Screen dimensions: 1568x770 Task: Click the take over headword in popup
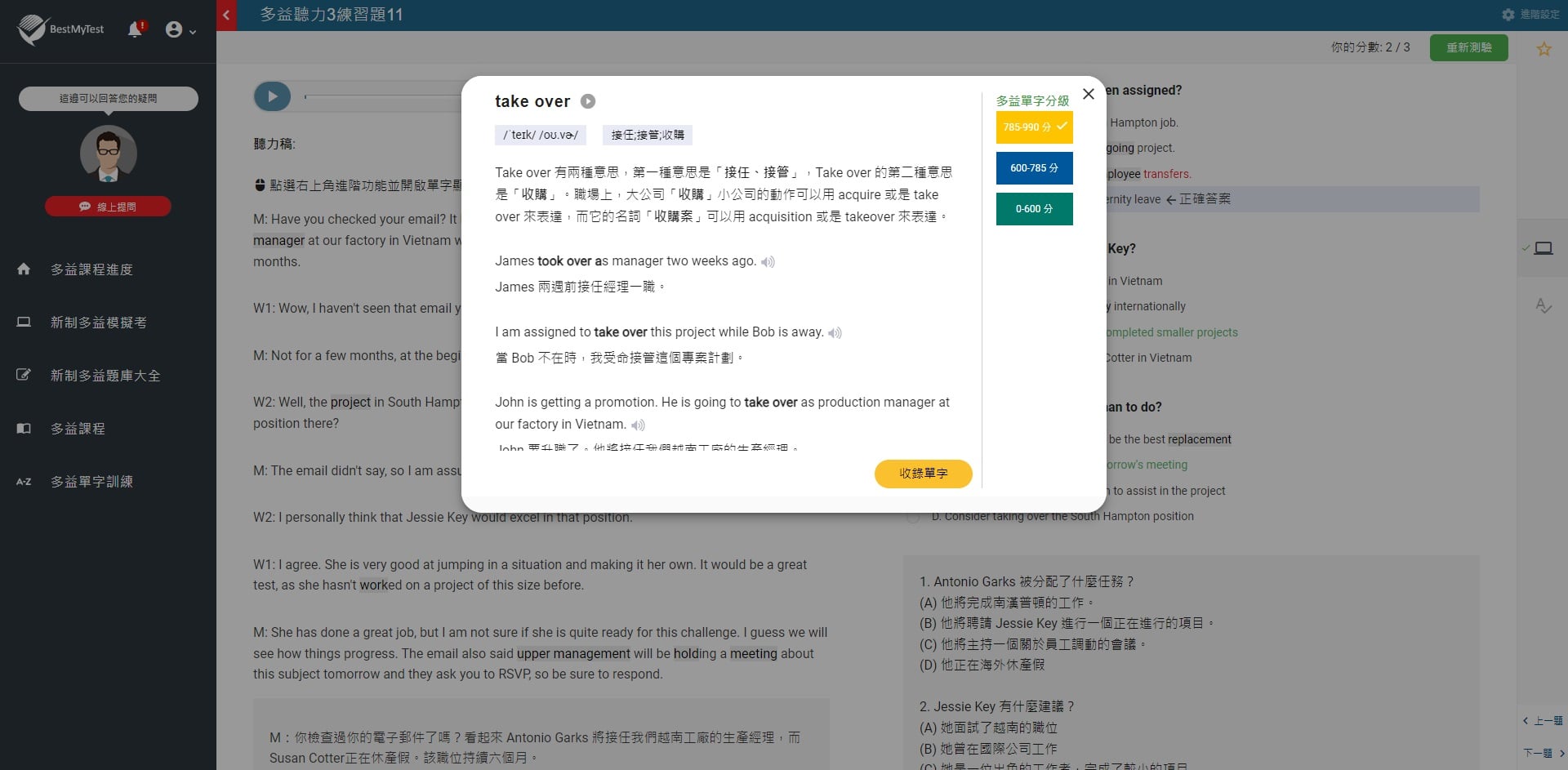click(x=532, y=101)
